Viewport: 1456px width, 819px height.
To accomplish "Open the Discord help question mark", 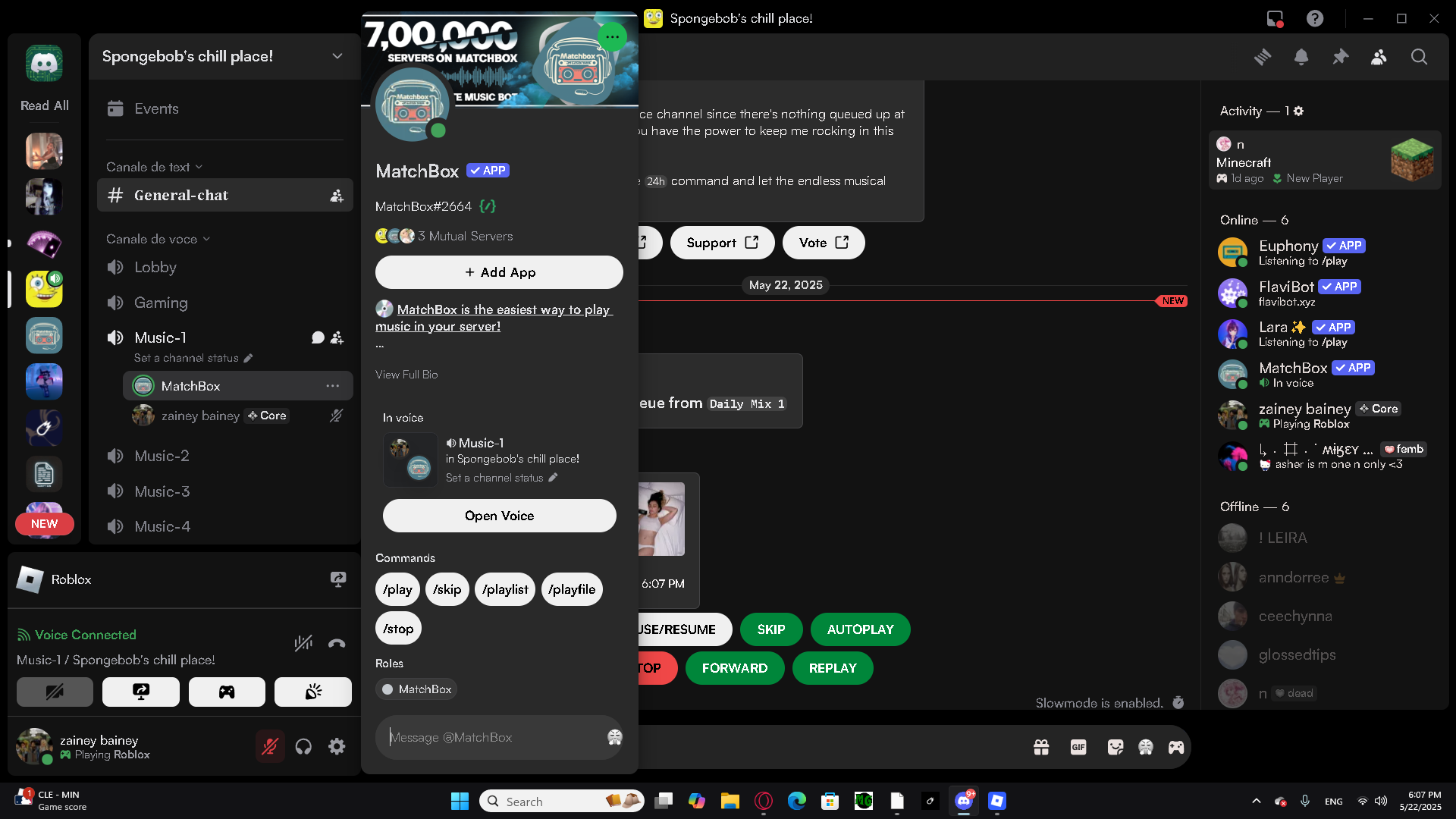I will click(1315, 18).
